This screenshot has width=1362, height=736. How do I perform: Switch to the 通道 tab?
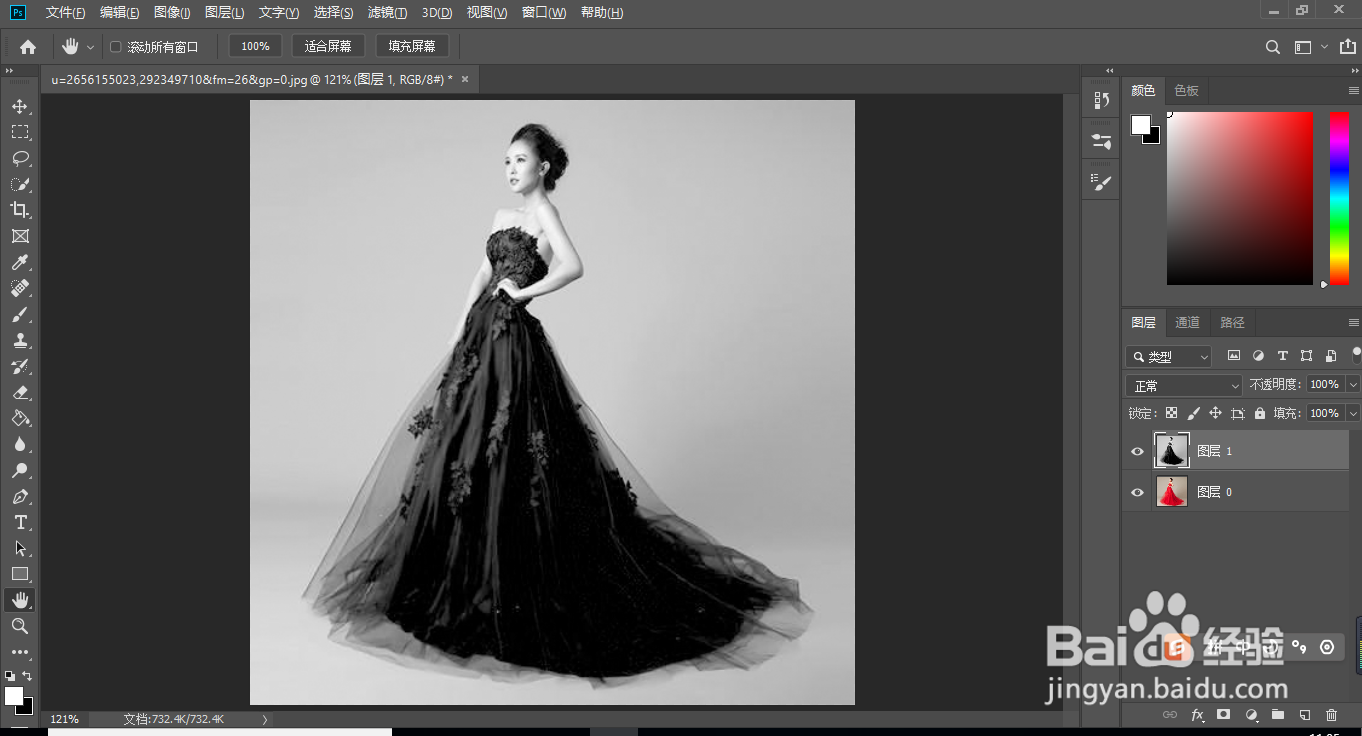1187,322
